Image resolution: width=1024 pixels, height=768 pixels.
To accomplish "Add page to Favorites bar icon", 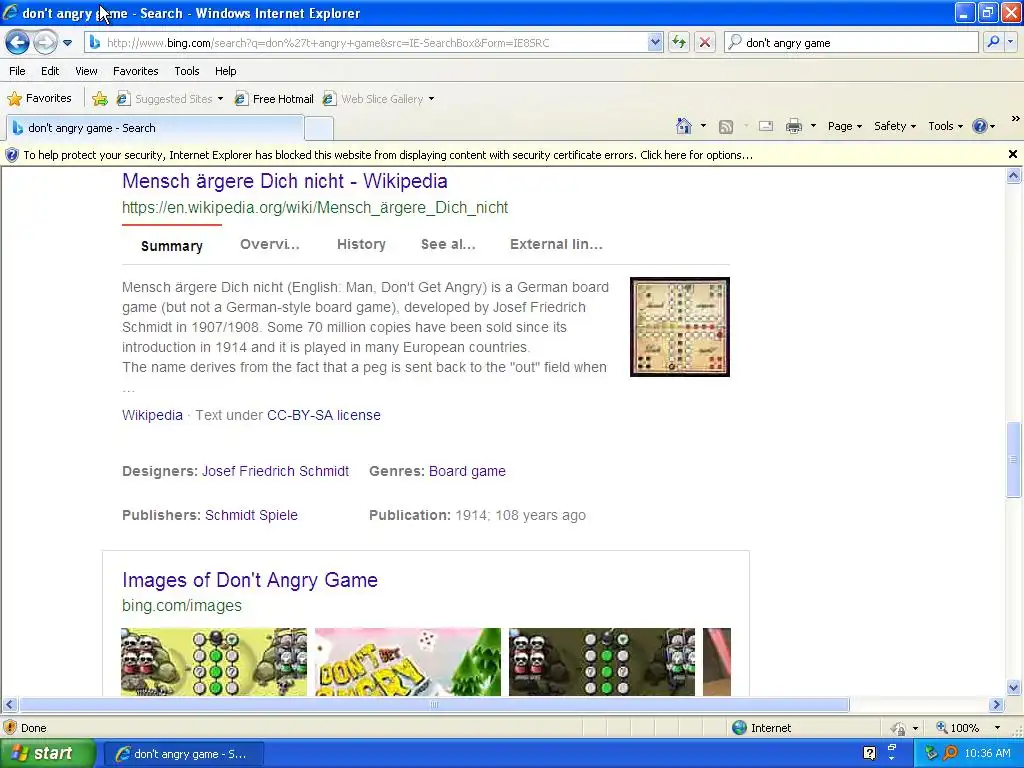I will tap(100, 99).
